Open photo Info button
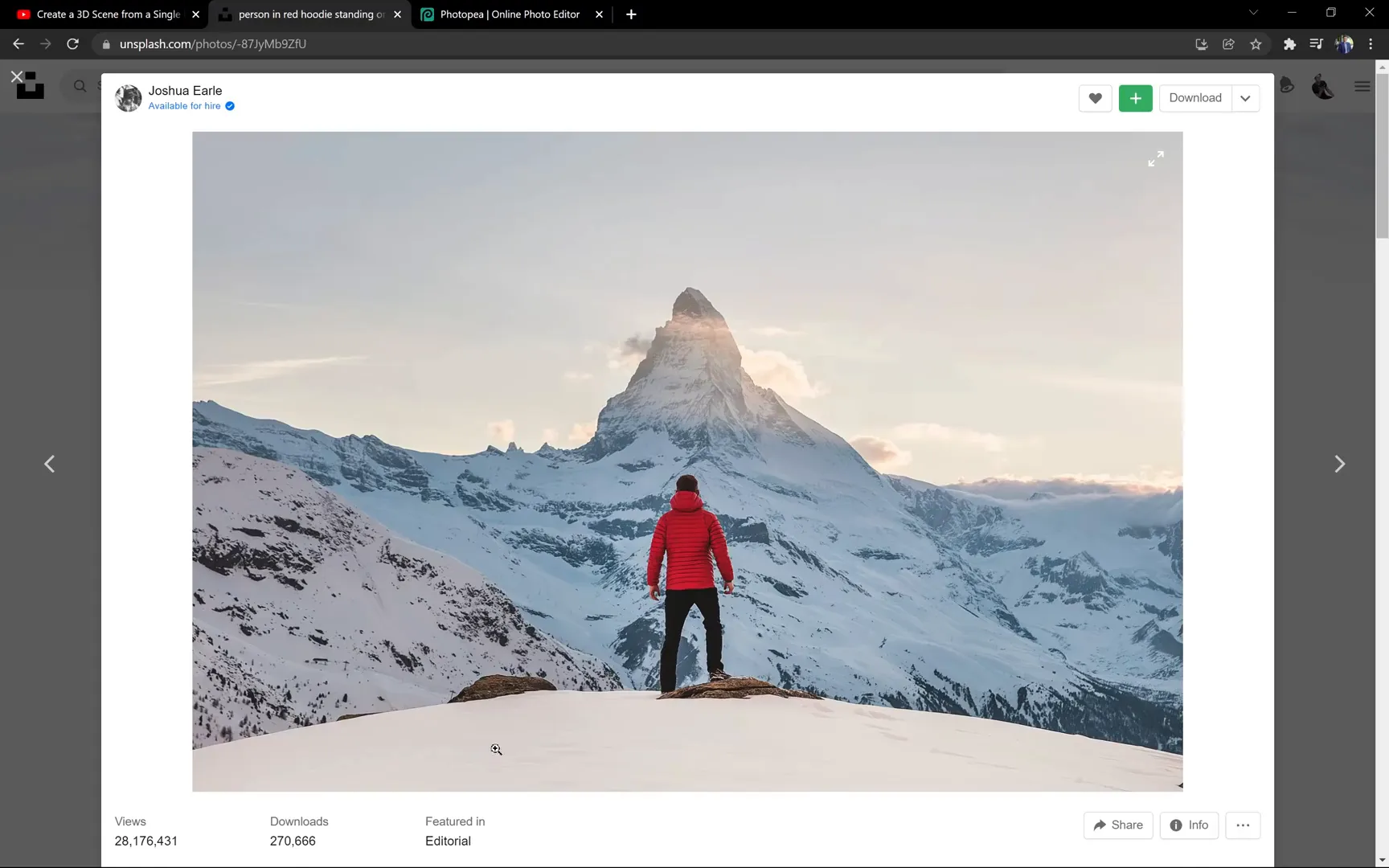 tap(1189, 825)
